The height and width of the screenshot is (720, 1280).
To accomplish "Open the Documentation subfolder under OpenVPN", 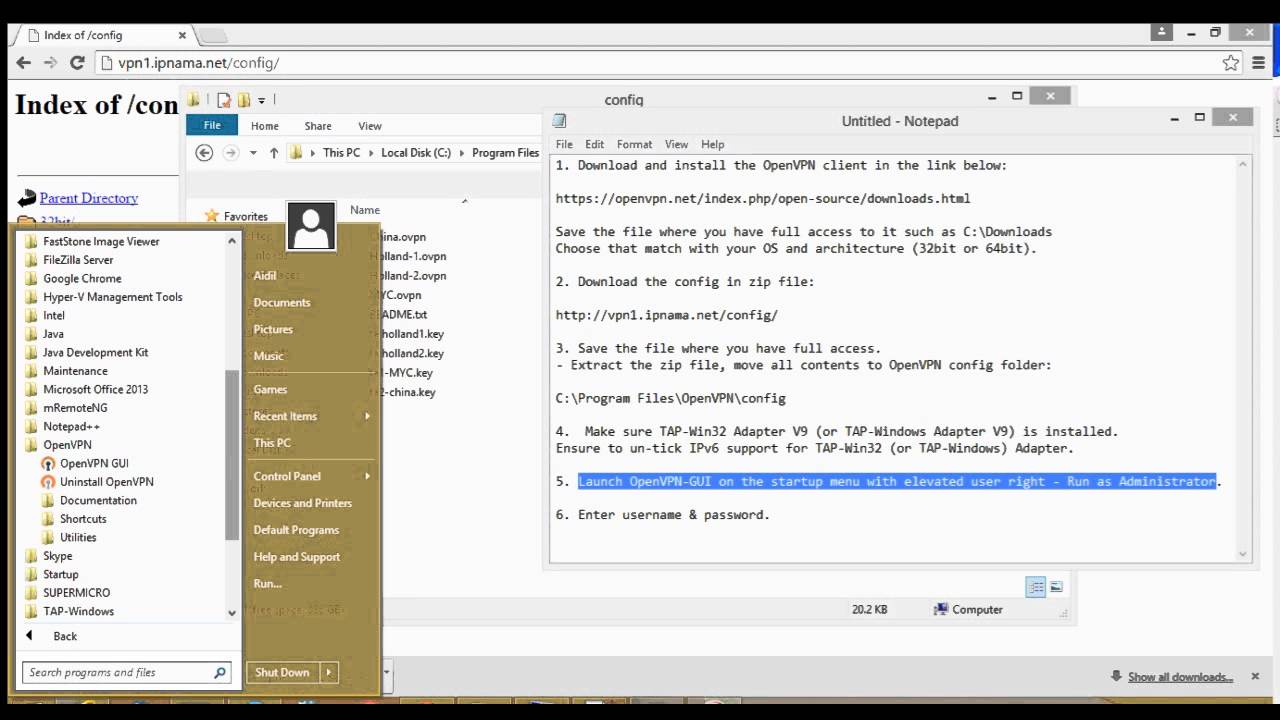I will 98,501.
